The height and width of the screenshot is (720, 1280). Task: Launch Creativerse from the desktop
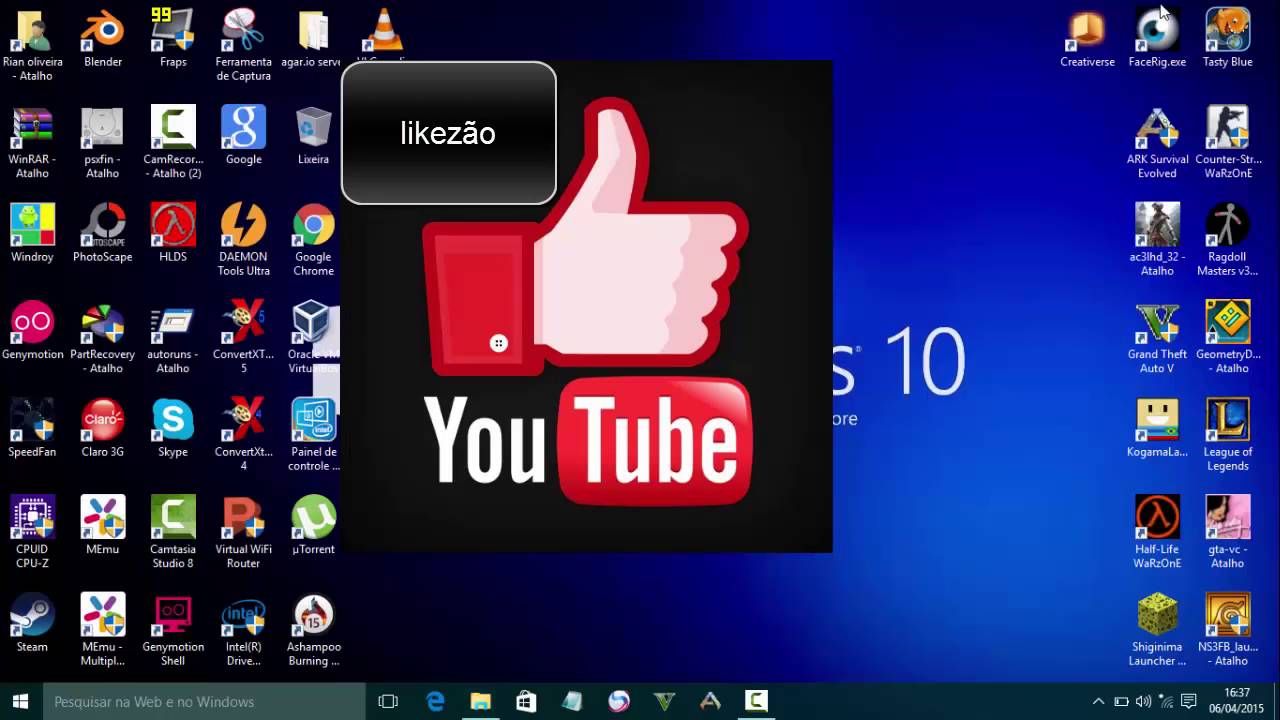[1087, 38]
